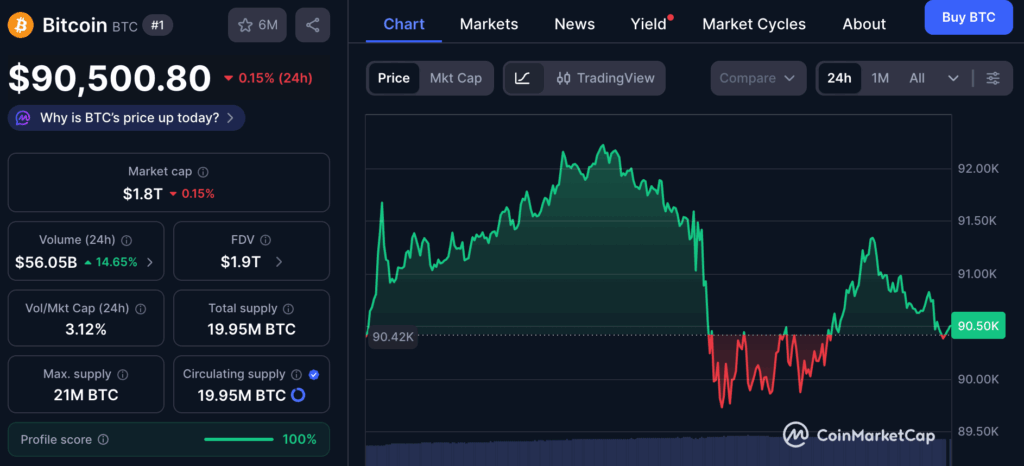
Task: Click the circulating supply verified badge
Action: point(314,374)
